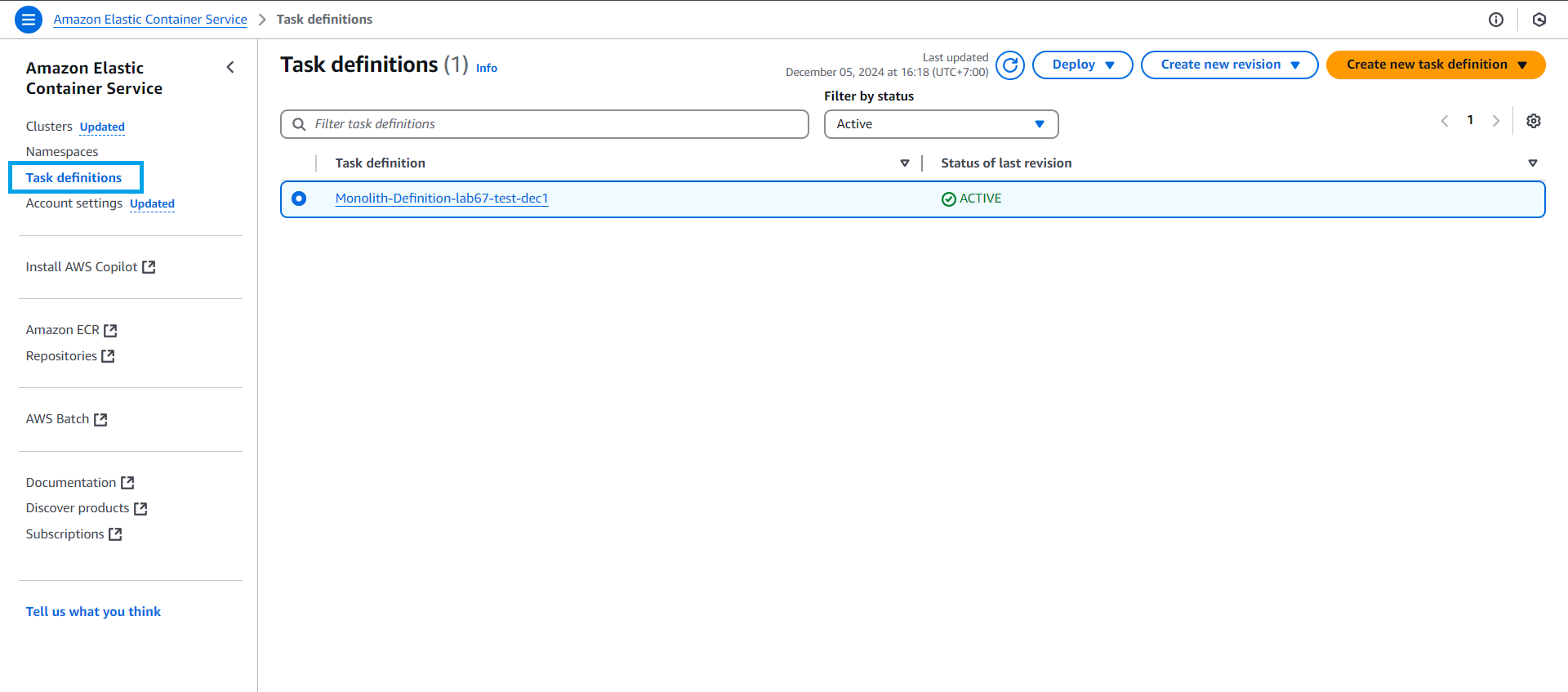Open Create new task definition dropdown
The width and height of the screenshot is (1568, 692).
point(1436,65)
